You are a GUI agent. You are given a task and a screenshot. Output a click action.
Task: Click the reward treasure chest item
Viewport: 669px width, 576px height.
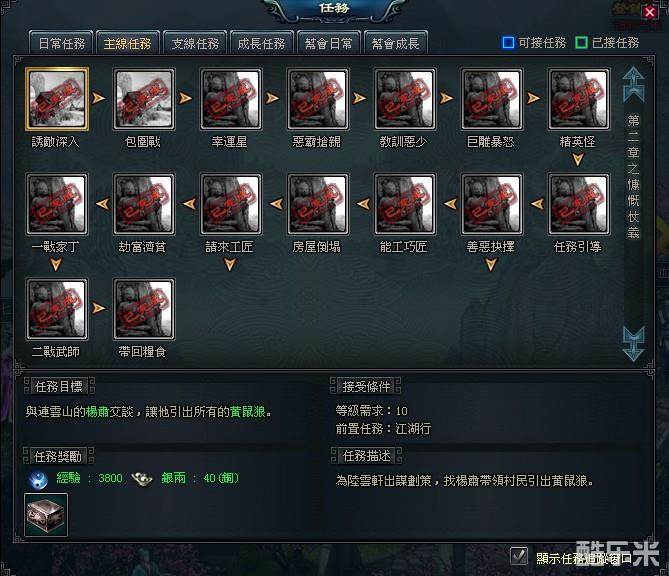click(x=46, y=515)
